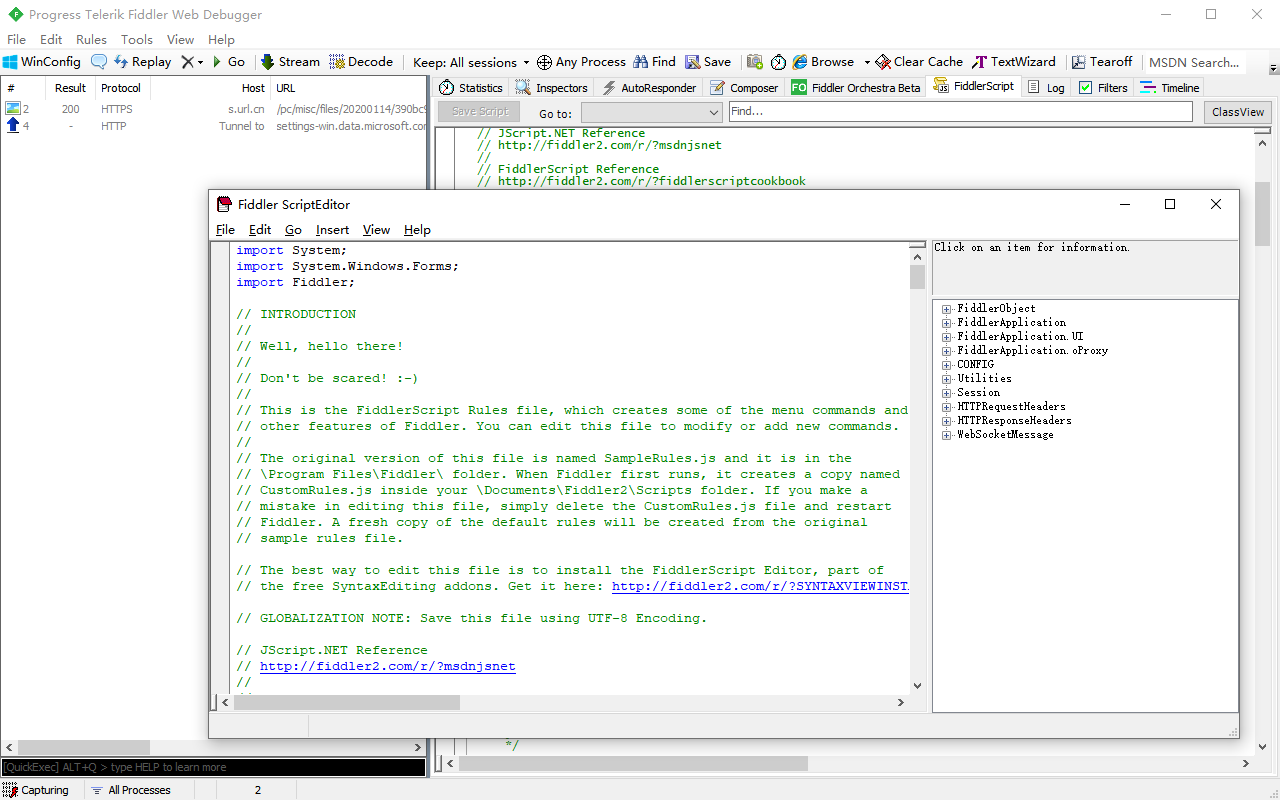Click the Remove sessions X icon

pos(187,62)
